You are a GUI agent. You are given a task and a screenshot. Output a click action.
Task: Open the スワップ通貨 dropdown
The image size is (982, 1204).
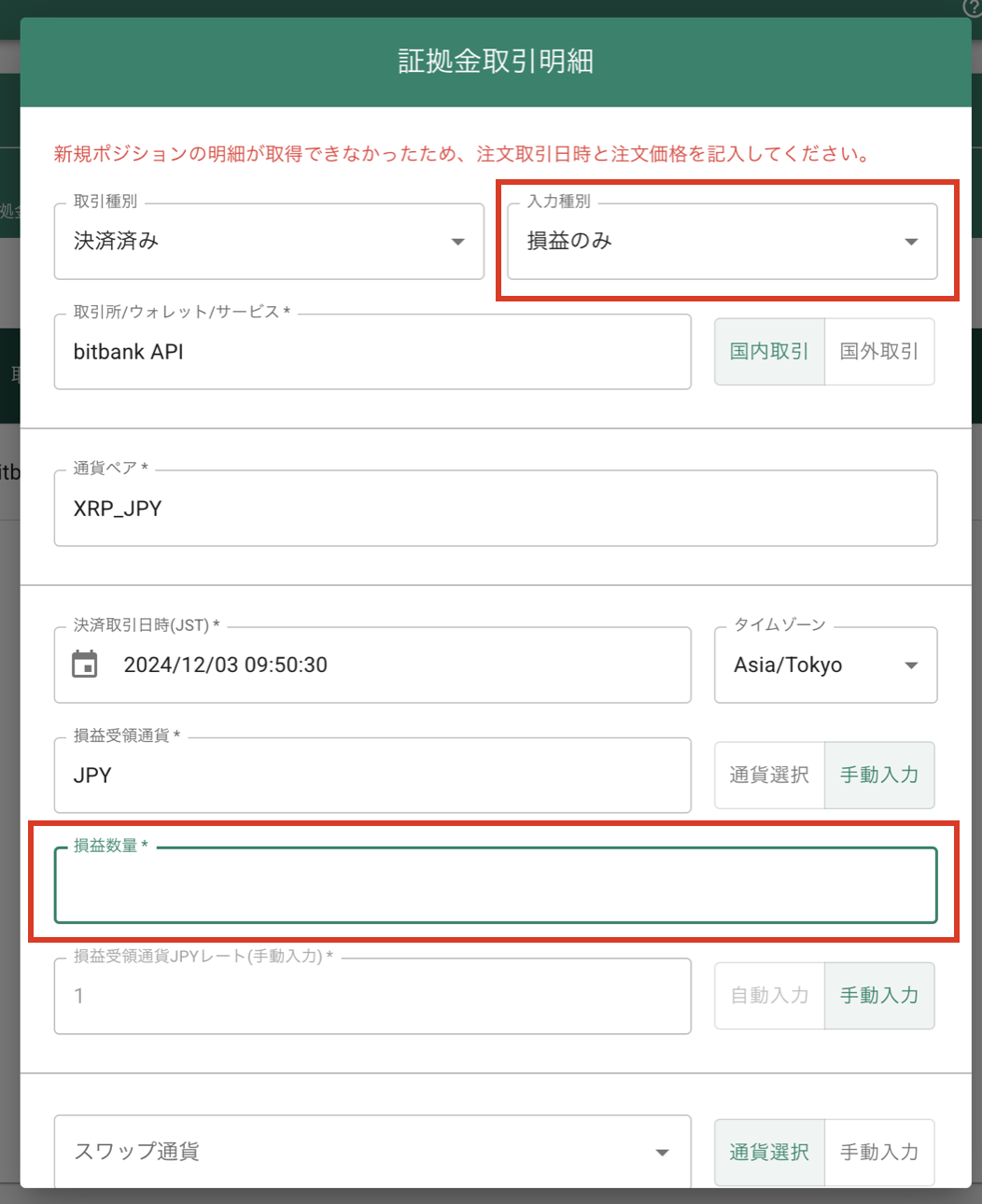tap(372, 1152)
